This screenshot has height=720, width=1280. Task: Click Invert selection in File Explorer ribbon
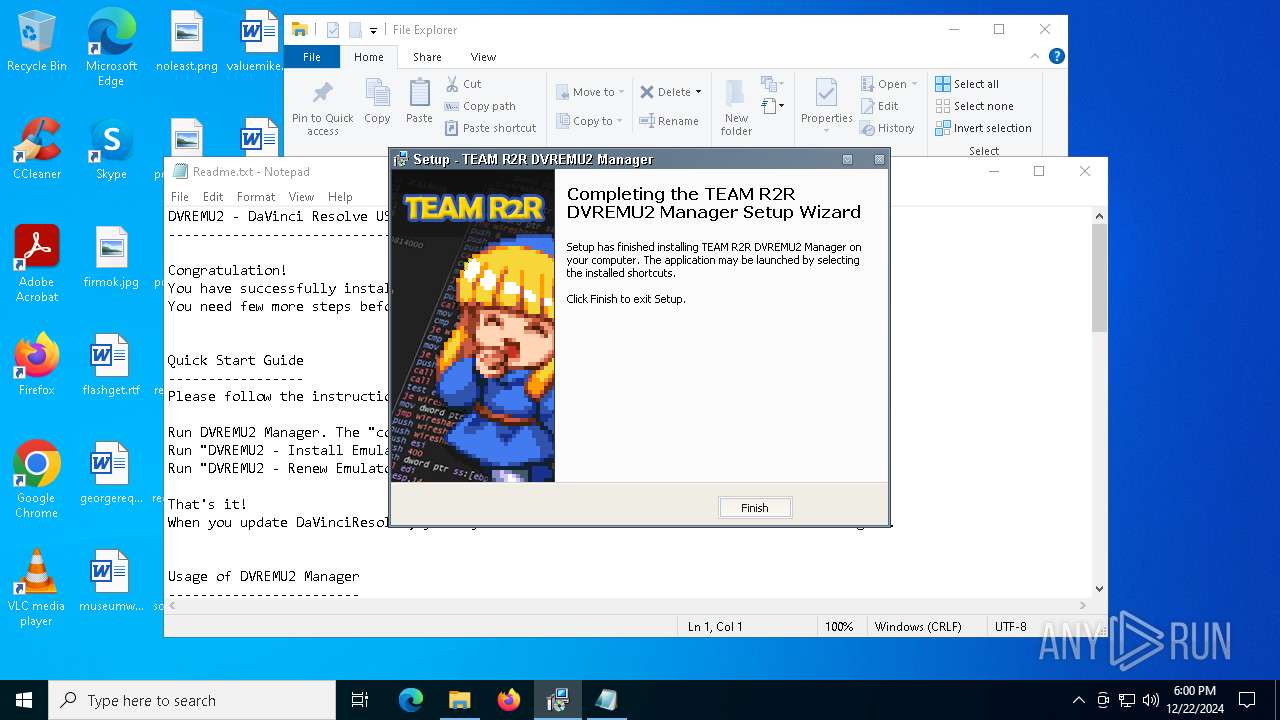pyautogui.click(x=984, y=128)
